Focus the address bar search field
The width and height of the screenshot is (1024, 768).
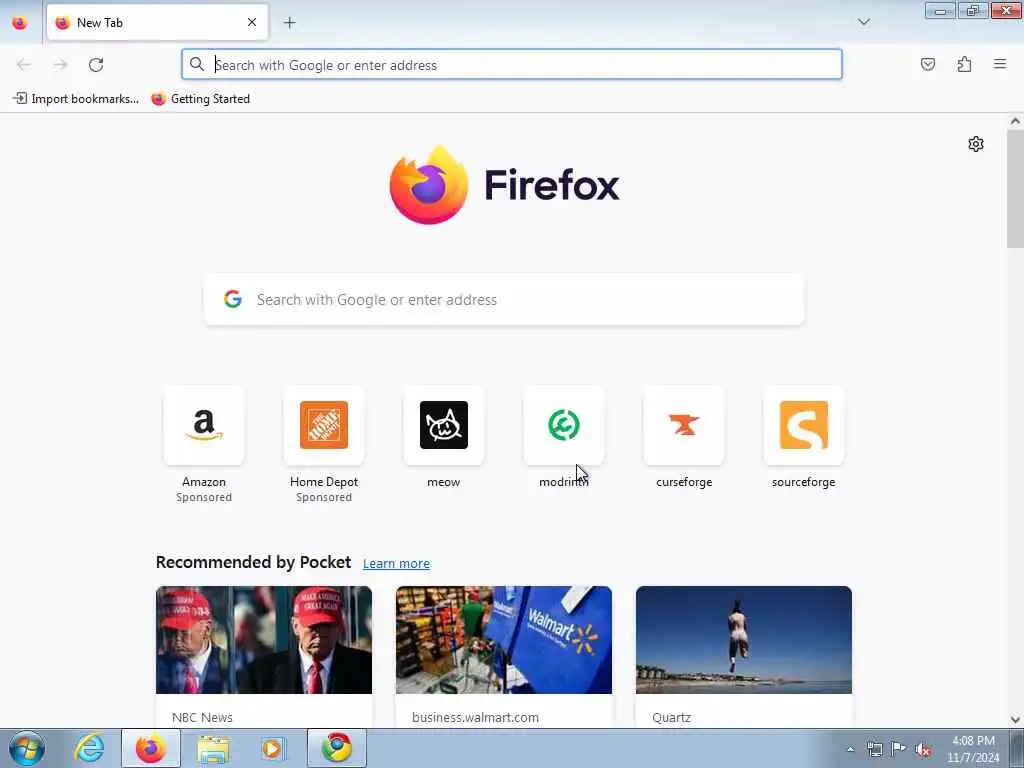511,65
